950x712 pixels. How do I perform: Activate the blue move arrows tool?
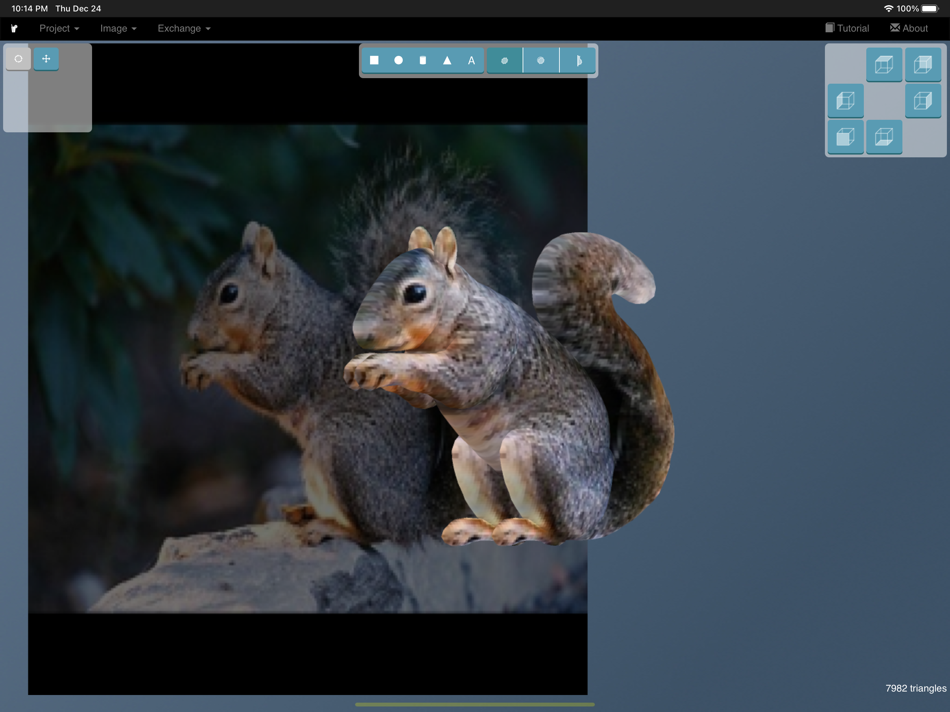(x=46, y=59)
